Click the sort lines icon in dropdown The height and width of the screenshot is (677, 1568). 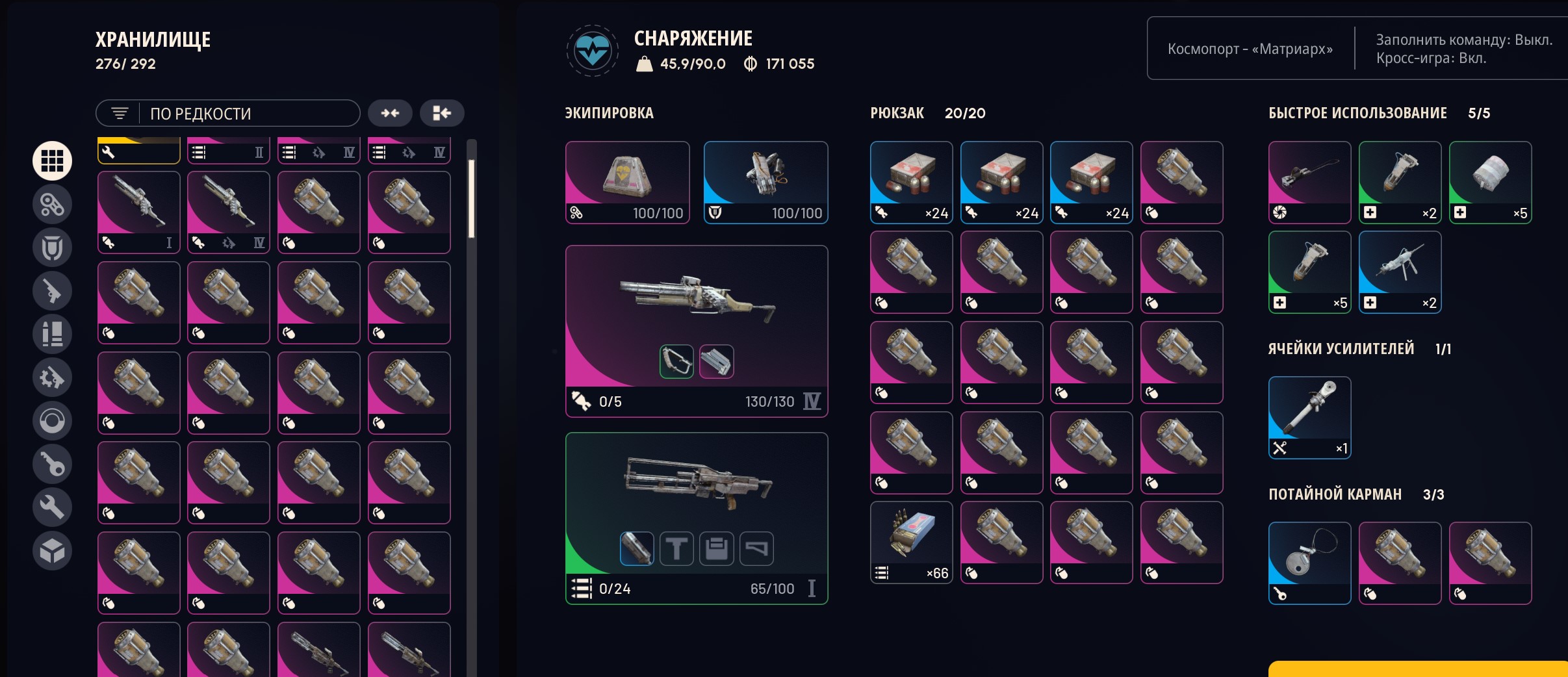(x=120, y=114)
